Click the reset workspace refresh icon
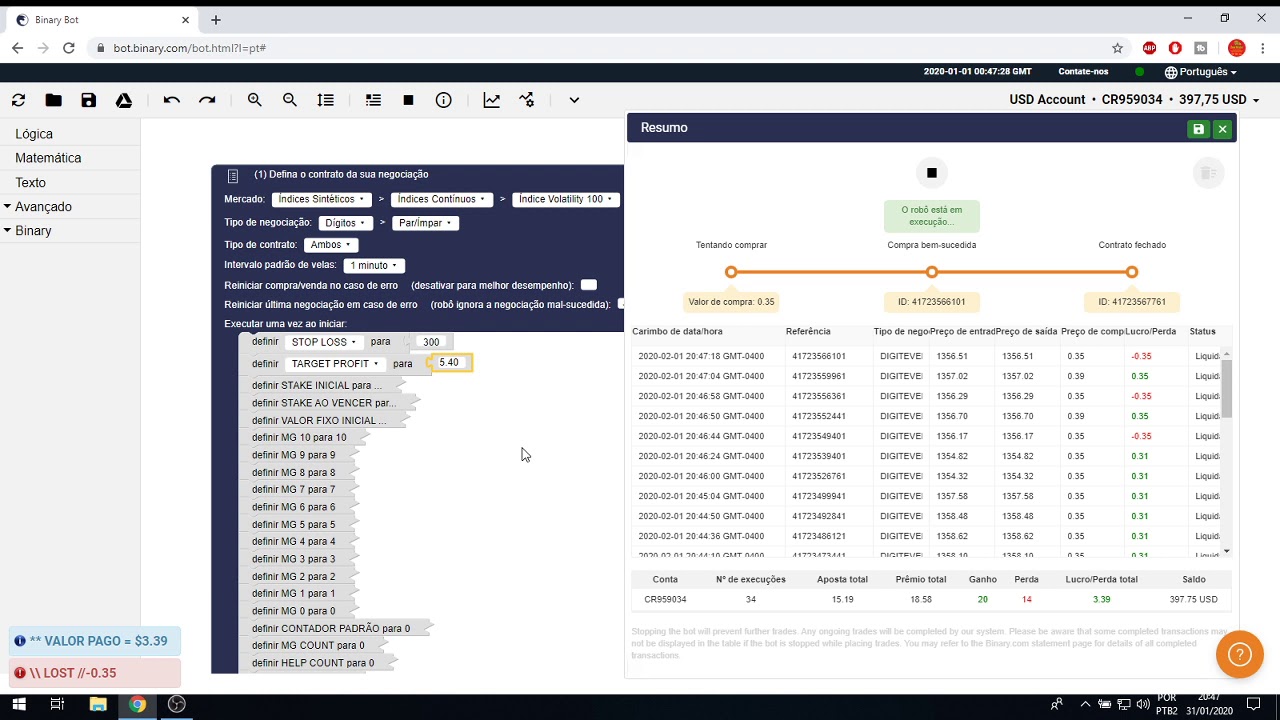Screen dimensions: 1280x720 [x=18, y=100]
